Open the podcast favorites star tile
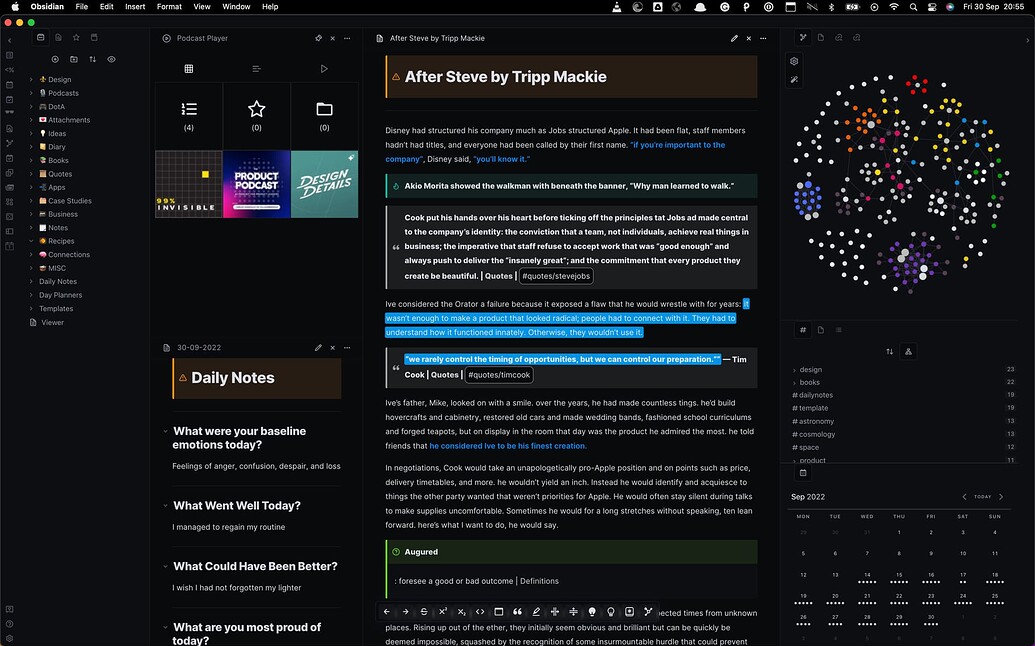 point(257,116)
